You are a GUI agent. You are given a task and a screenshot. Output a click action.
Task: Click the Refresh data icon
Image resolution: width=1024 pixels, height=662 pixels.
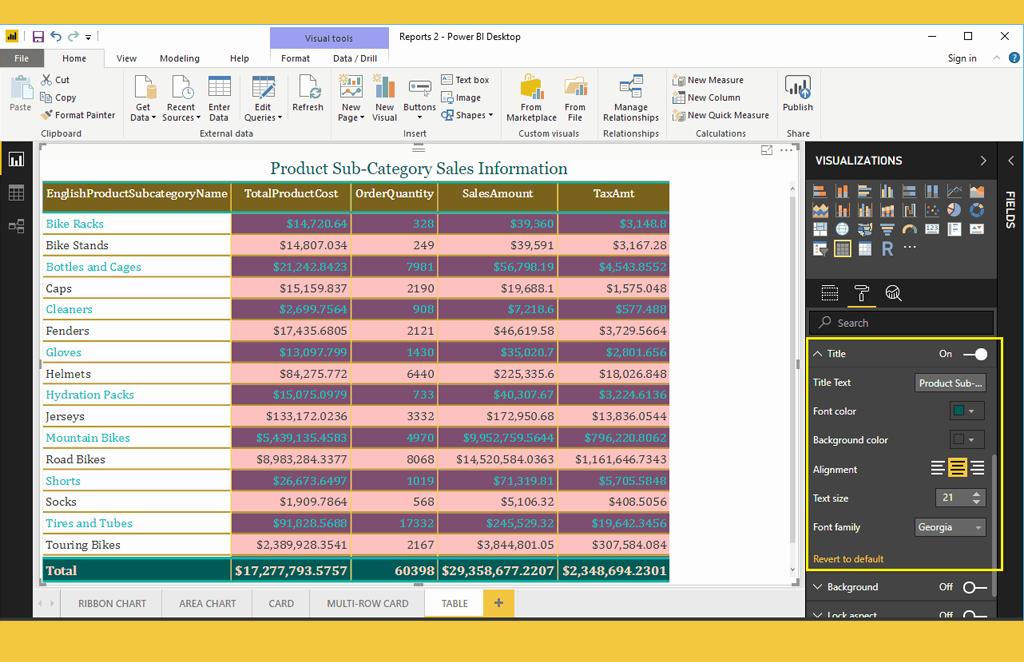(x=307, y=94)
